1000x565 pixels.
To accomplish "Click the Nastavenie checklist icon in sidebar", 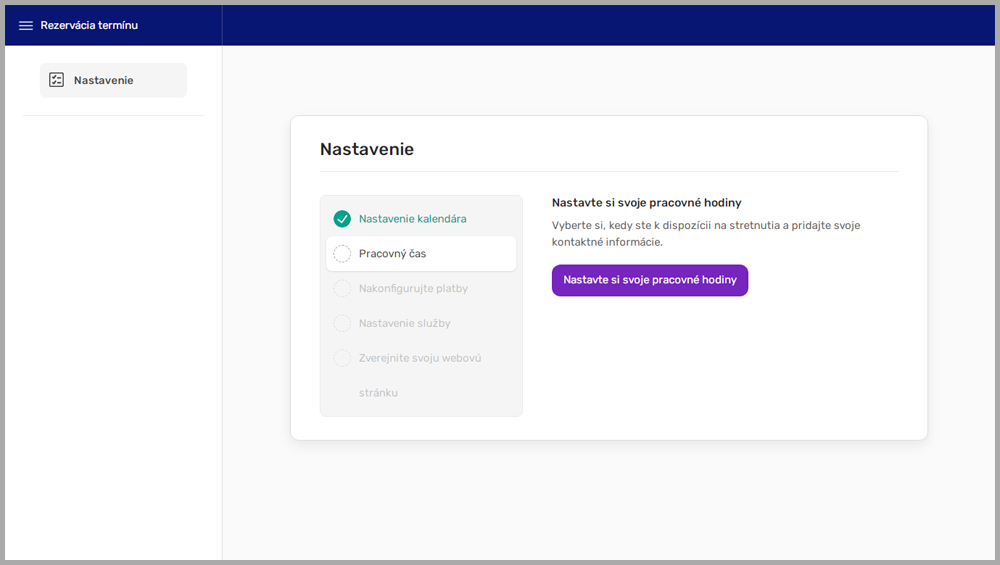I will (x=57, y=80).
